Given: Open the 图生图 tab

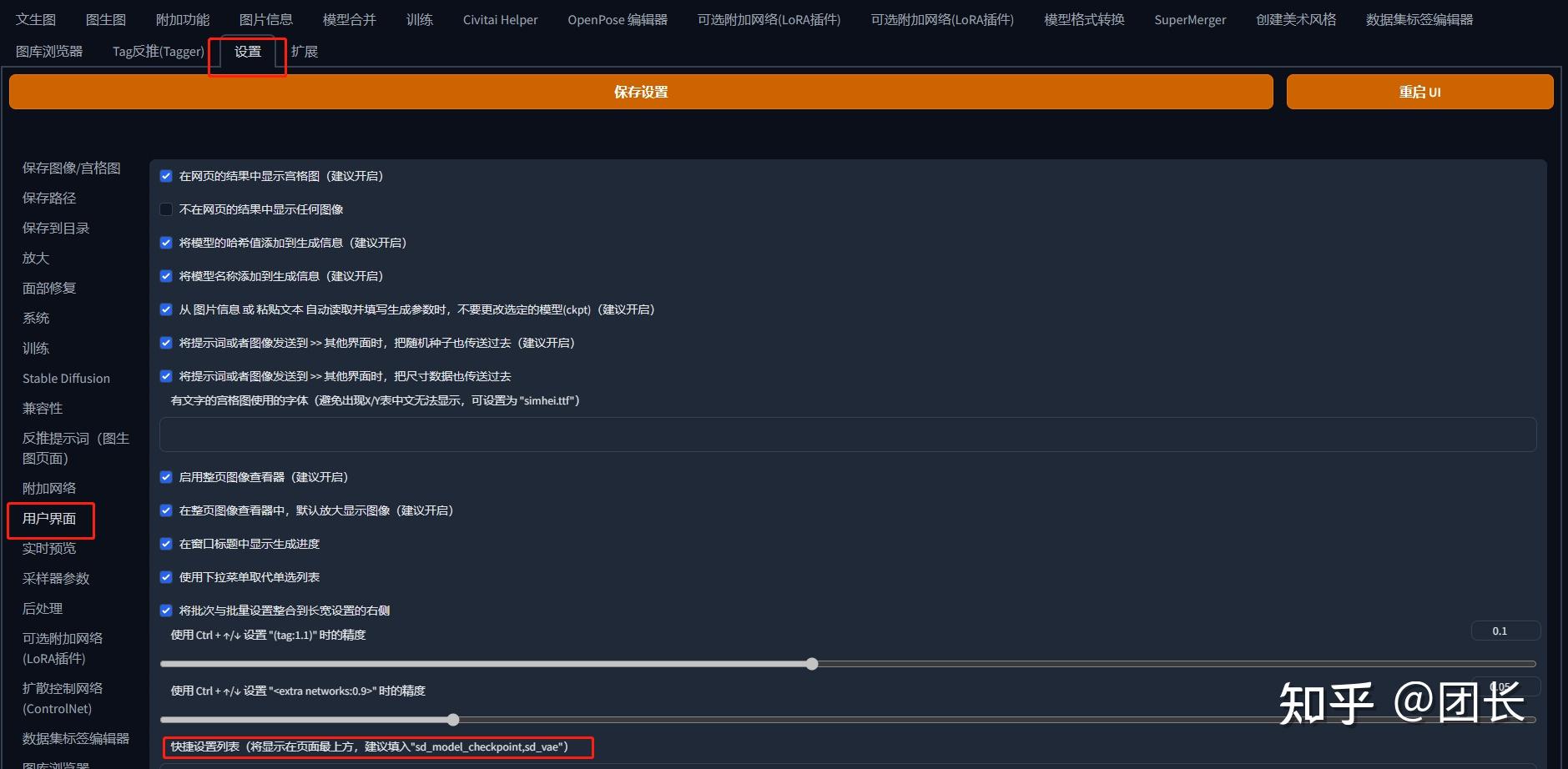Looking at the screenshot, I should [104, 18].
